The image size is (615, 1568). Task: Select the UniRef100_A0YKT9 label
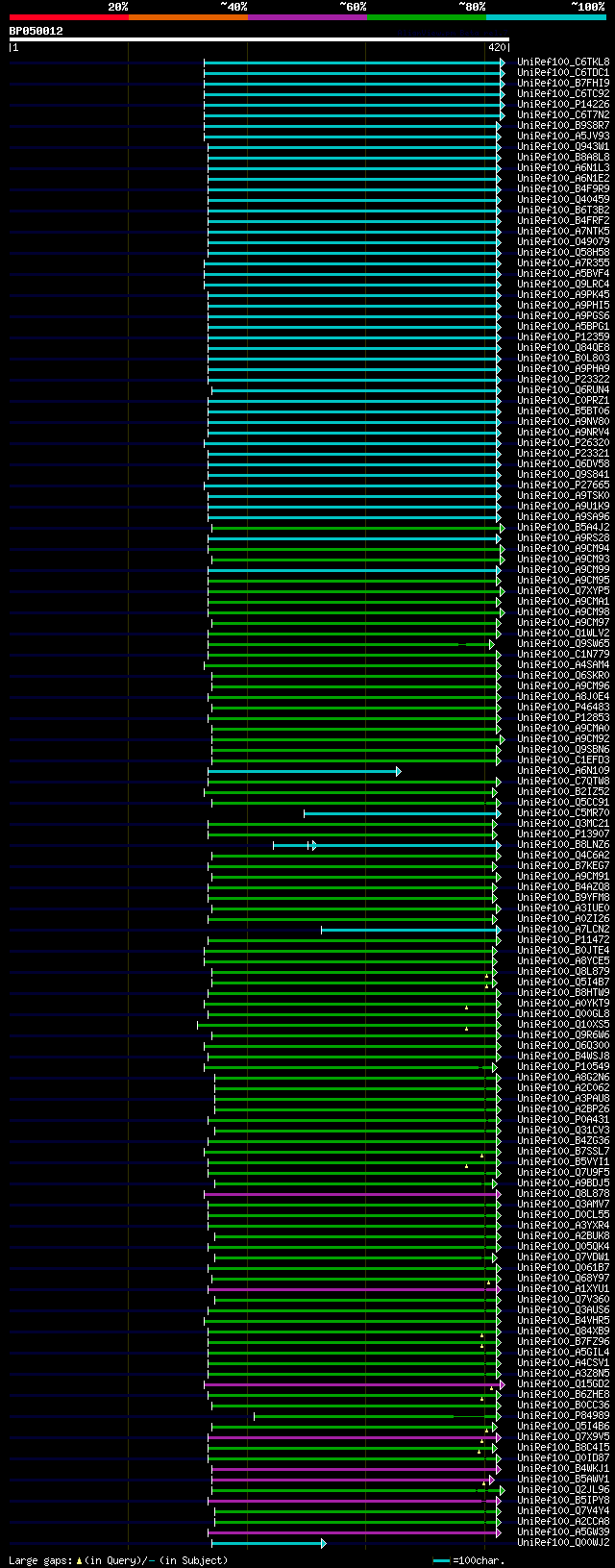click(x=563, y=1003)
